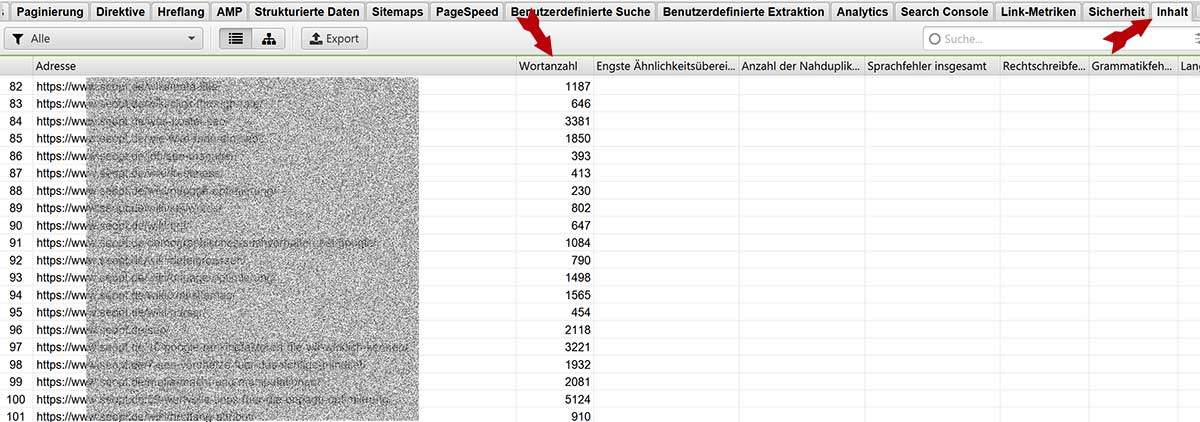Switch to list view icon
Screen dimensions: 1200x422
point(236,39)
